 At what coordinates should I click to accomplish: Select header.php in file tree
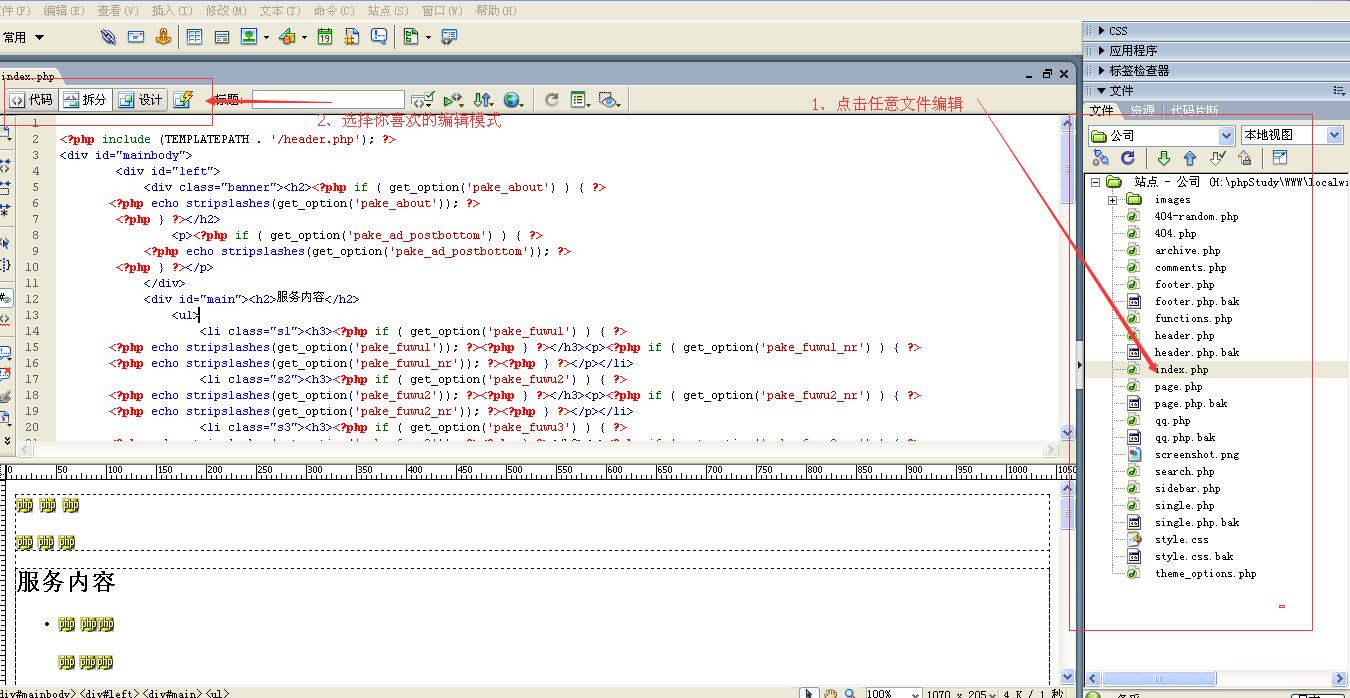(1184, 335)
